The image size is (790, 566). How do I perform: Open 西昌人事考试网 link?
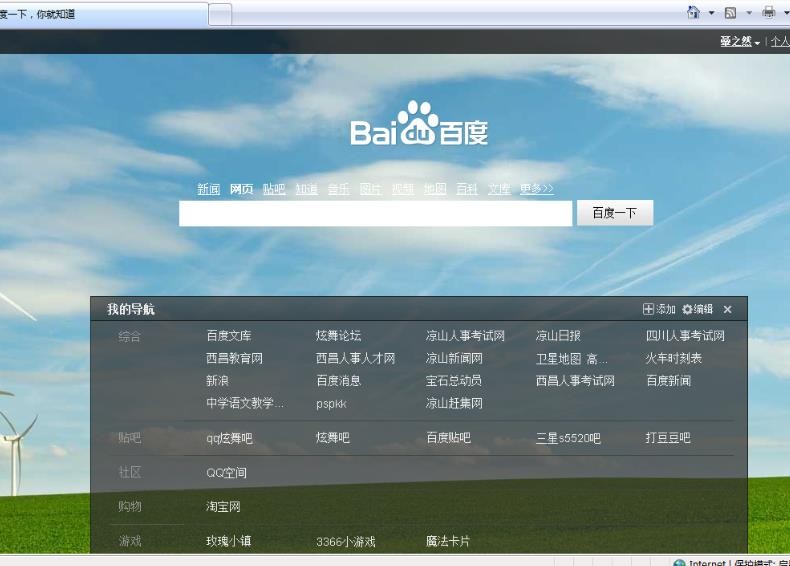[x=575, y=381]
